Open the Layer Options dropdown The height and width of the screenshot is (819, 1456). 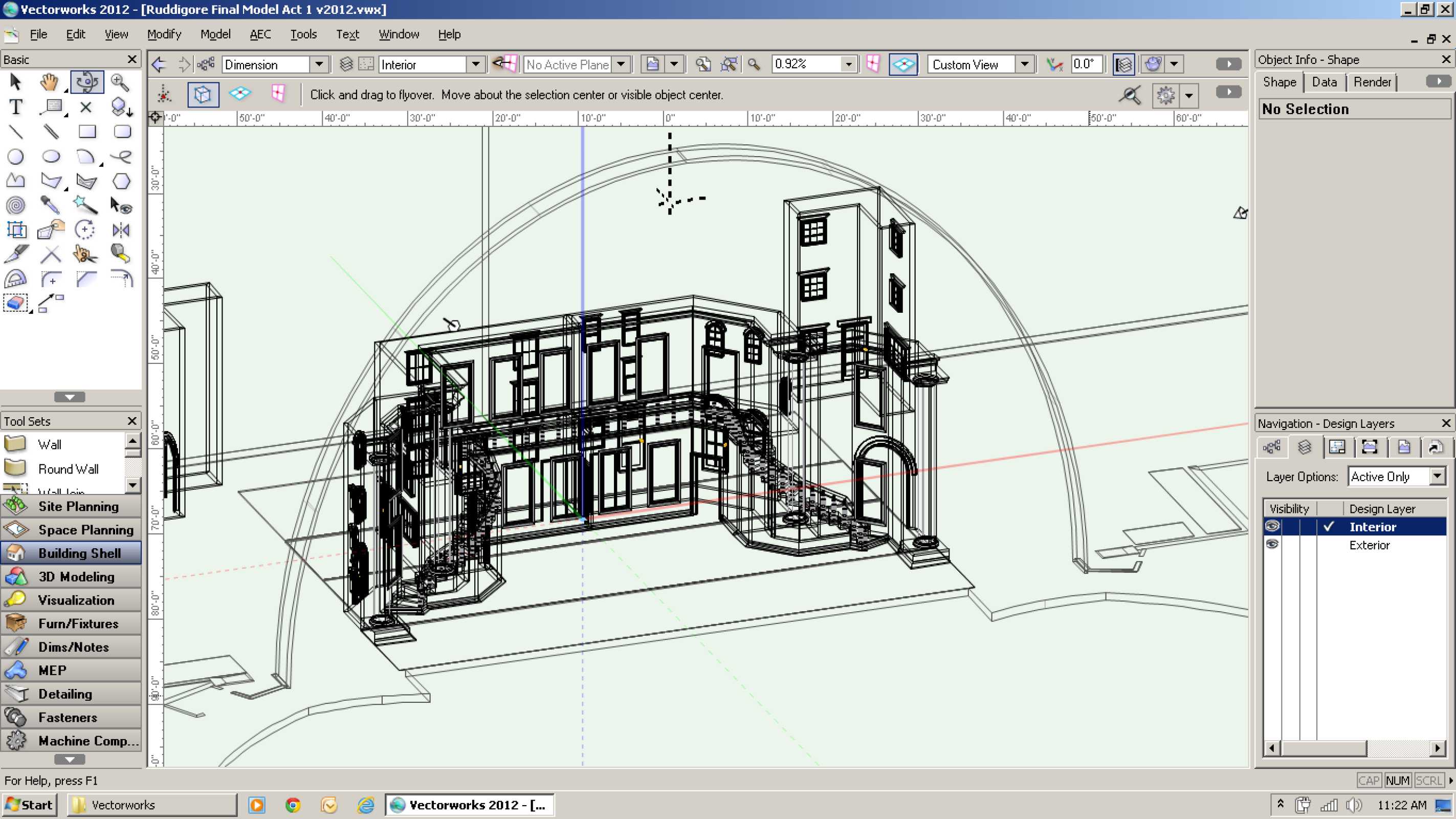click(x=1438, y=476)
